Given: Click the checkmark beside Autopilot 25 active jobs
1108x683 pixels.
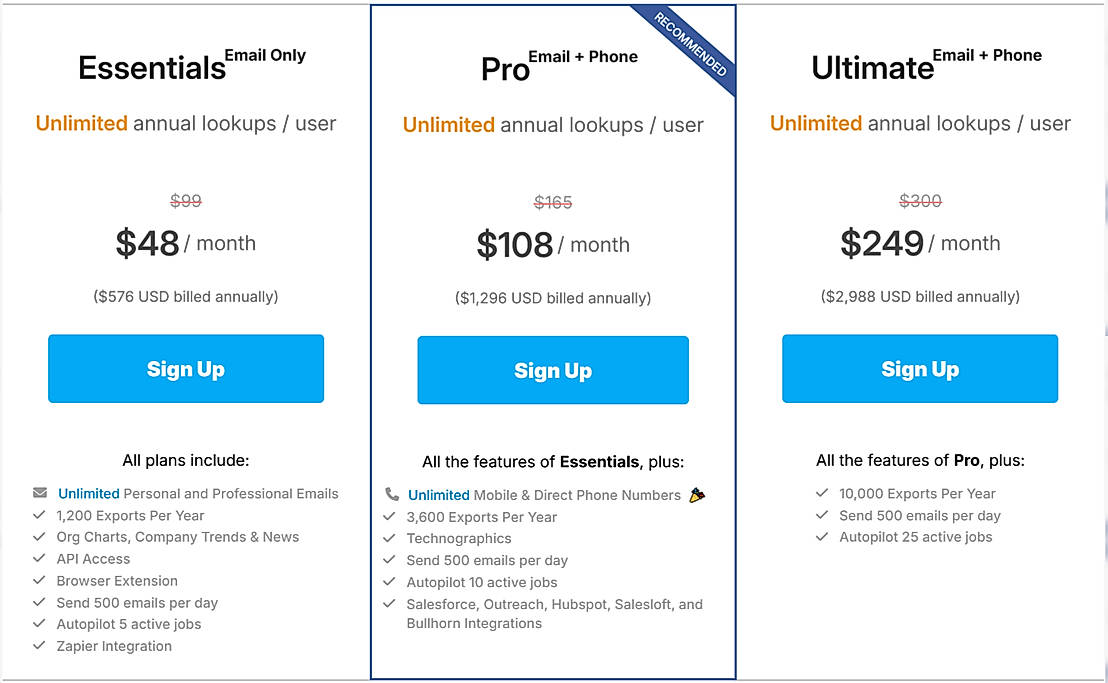Looking at the screenshot, I should [822, 537].
